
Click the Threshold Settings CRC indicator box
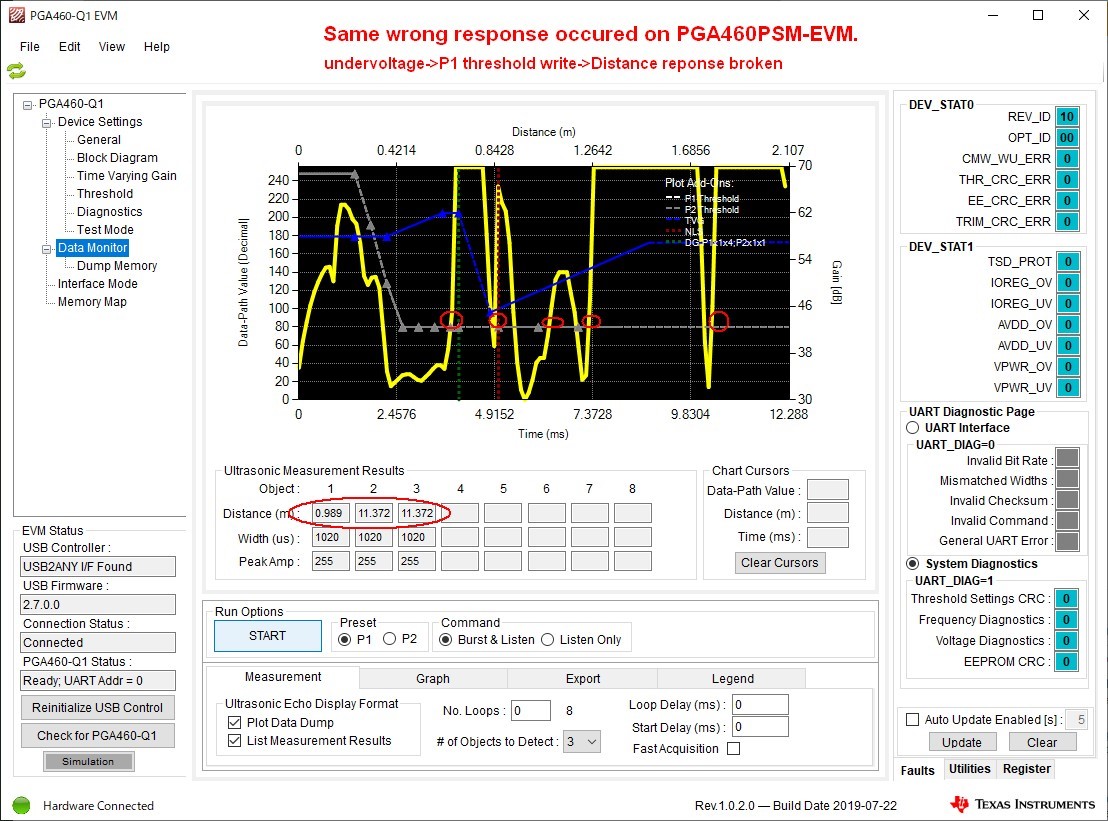click(1066, 598)
